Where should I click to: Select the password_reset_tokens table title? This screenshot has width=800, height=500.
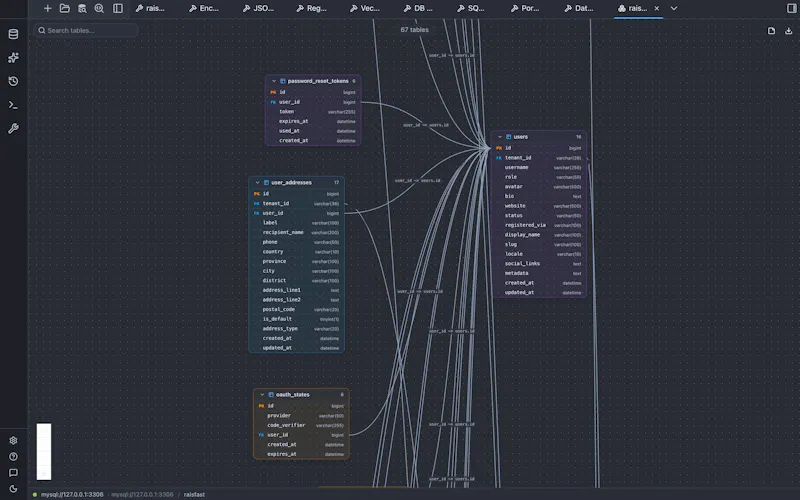click(318, 81)
